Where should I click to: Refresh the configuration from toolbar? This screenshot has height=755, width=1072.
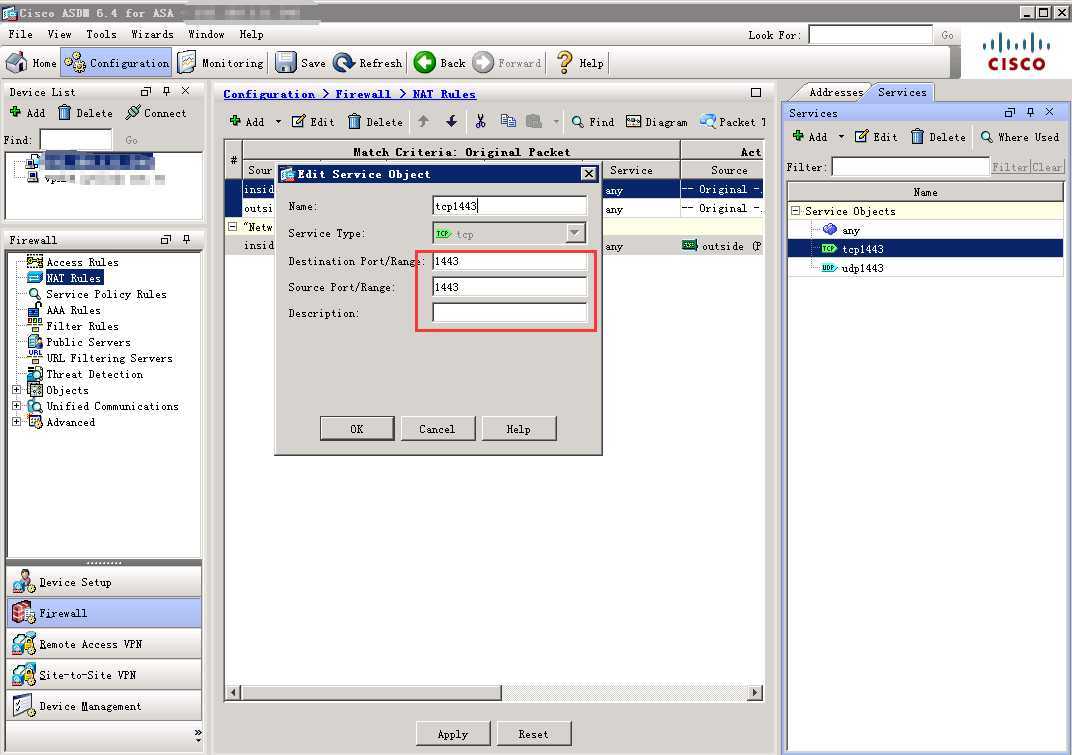(368, 63)
